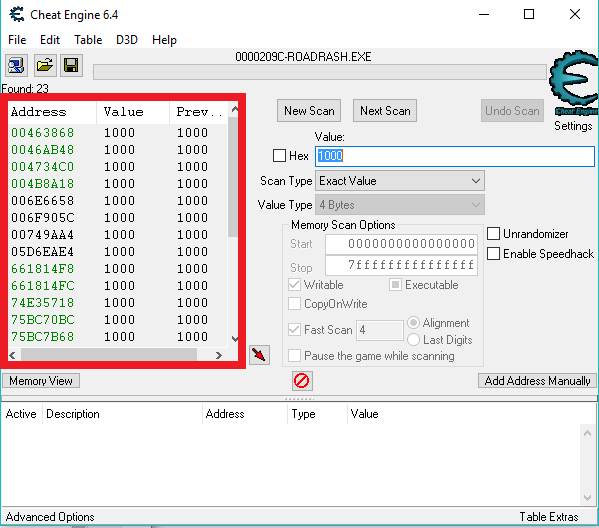Open the D3D menu

pos(127,40)
